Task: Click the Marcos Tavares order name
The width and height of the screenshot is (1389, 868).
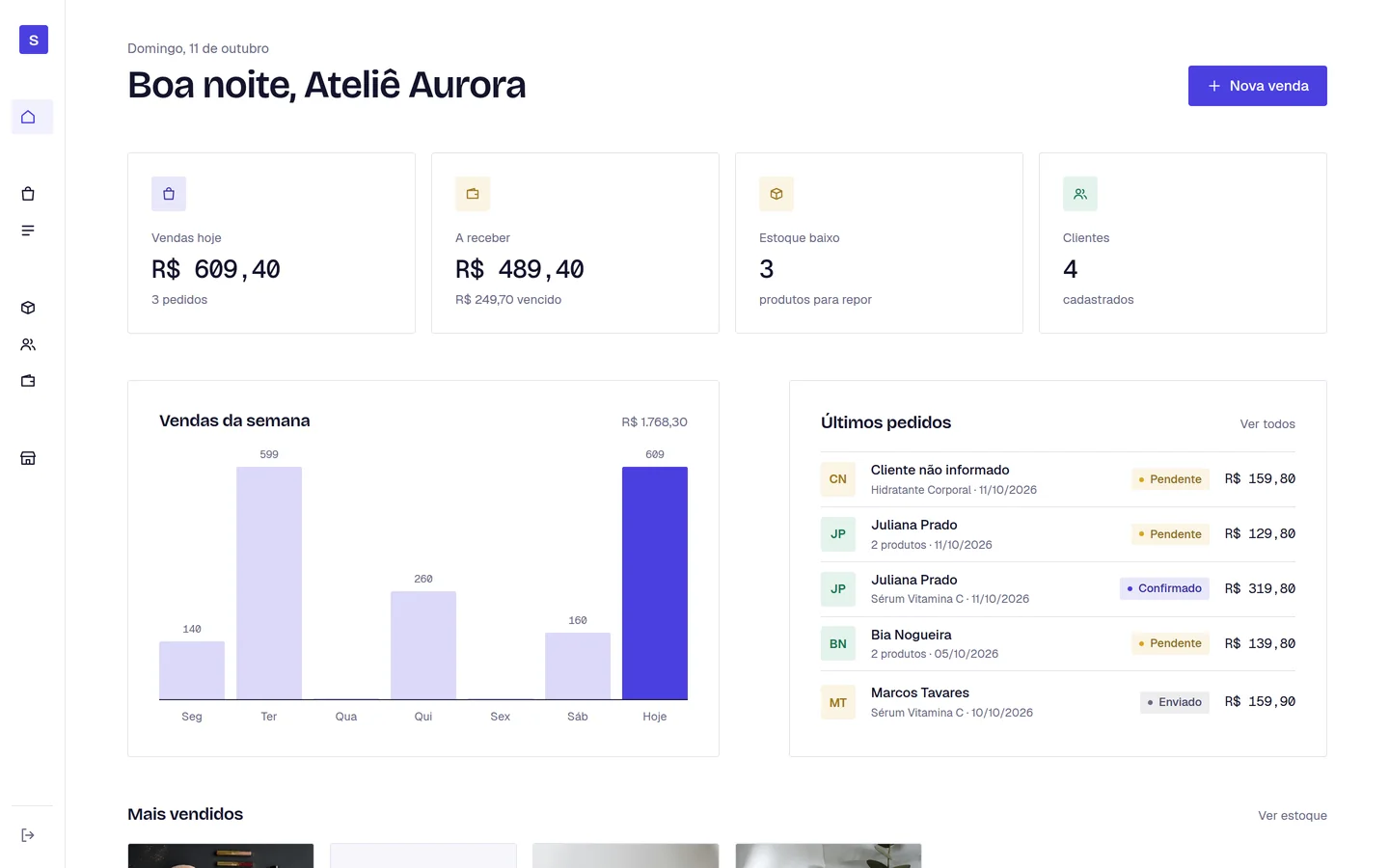Action: tap(920, 692)
